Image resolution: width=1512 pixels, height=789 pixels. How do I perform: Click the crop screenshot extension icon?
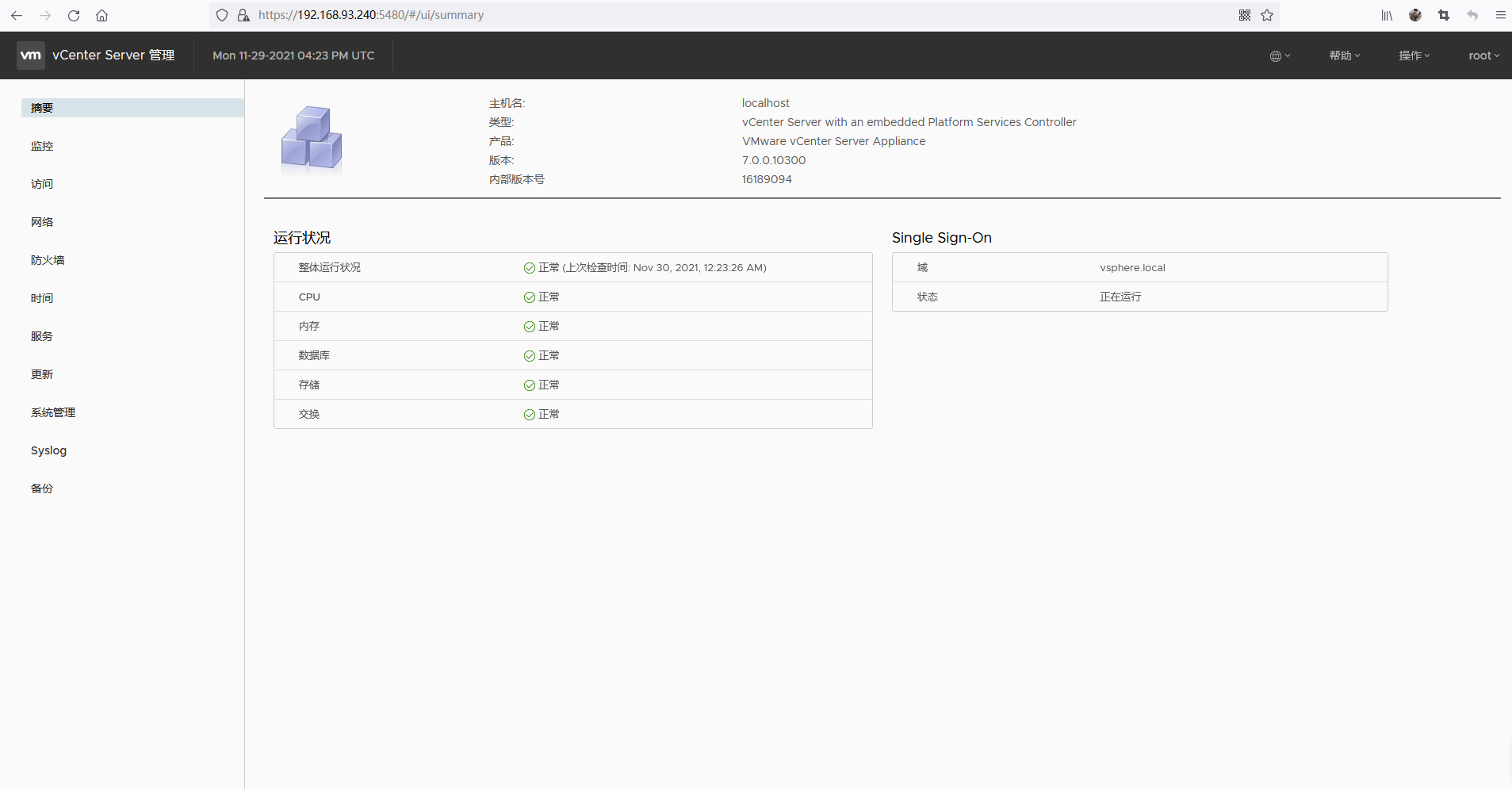pyautogui.click(x=1444, y=15)
